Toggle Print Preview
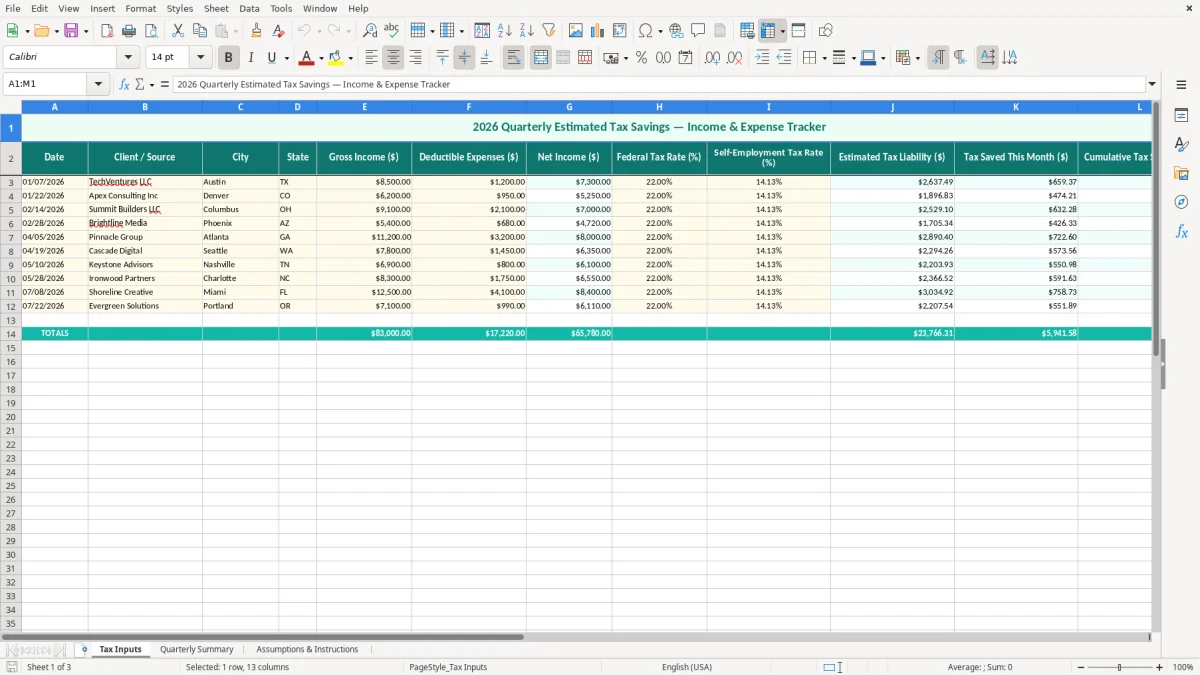The height and width of the screenshot is (675, 1200). click(x=151, y=31)
